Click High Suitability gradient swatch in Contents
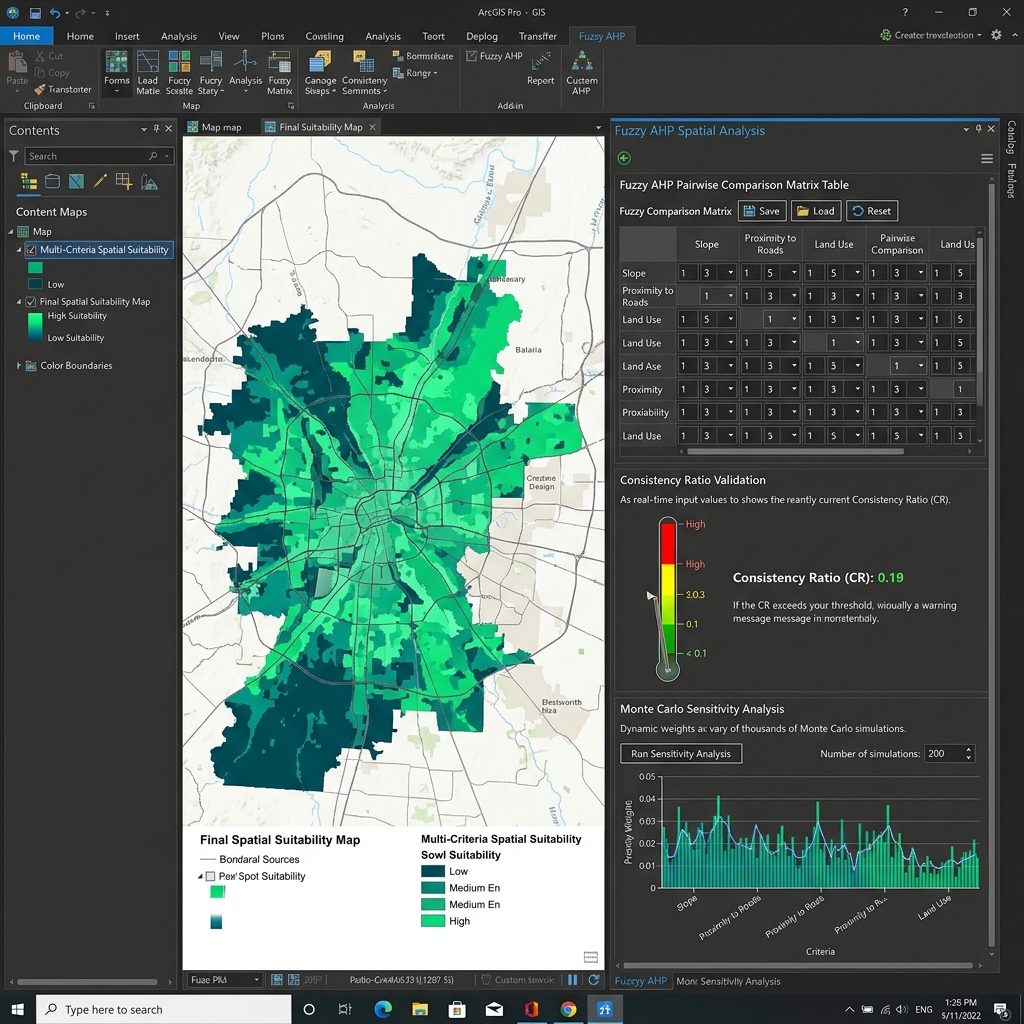 [35, 326]
